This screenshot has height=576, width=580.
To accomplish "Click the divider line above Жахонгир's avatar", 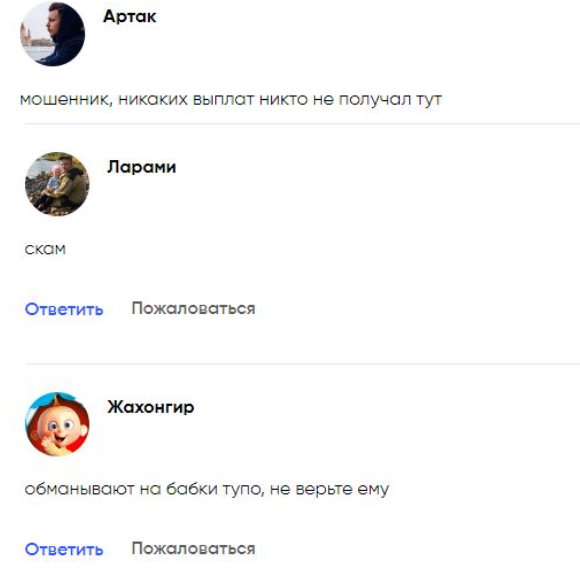I will [x=302, y=364].
